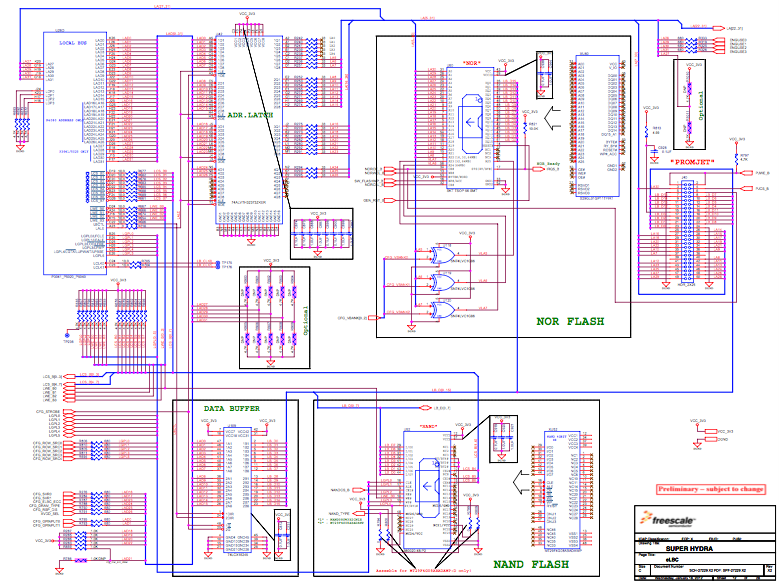Click the TP036 test point symbol
The image size is (779, 583).
coord(68,335)
